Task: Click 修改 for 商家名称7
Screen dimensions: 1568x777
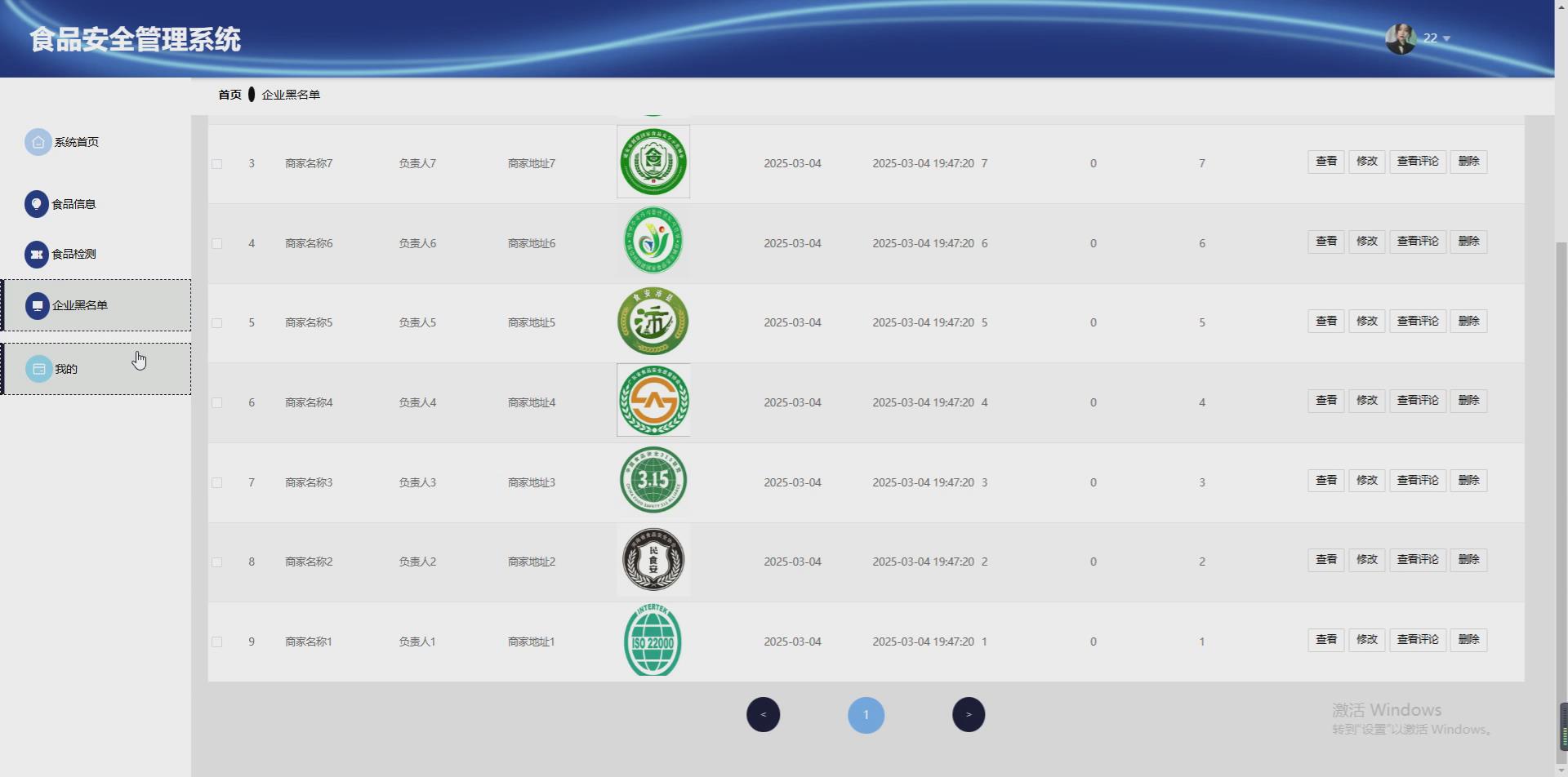Action: [x=1367, y=162]
